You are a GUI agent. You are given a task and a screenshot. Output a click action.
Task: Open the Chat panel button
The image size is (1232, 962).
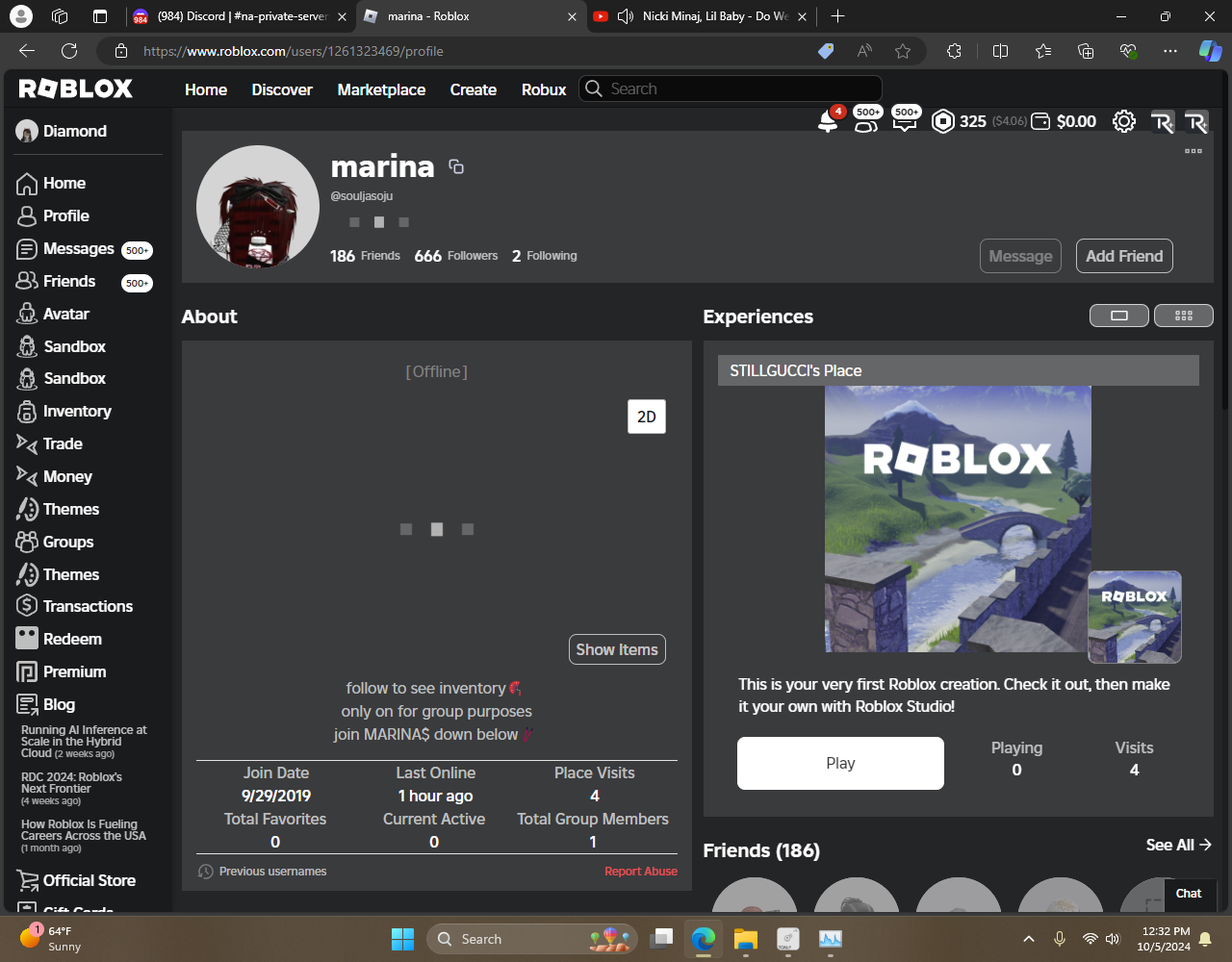pos(1189,894)
